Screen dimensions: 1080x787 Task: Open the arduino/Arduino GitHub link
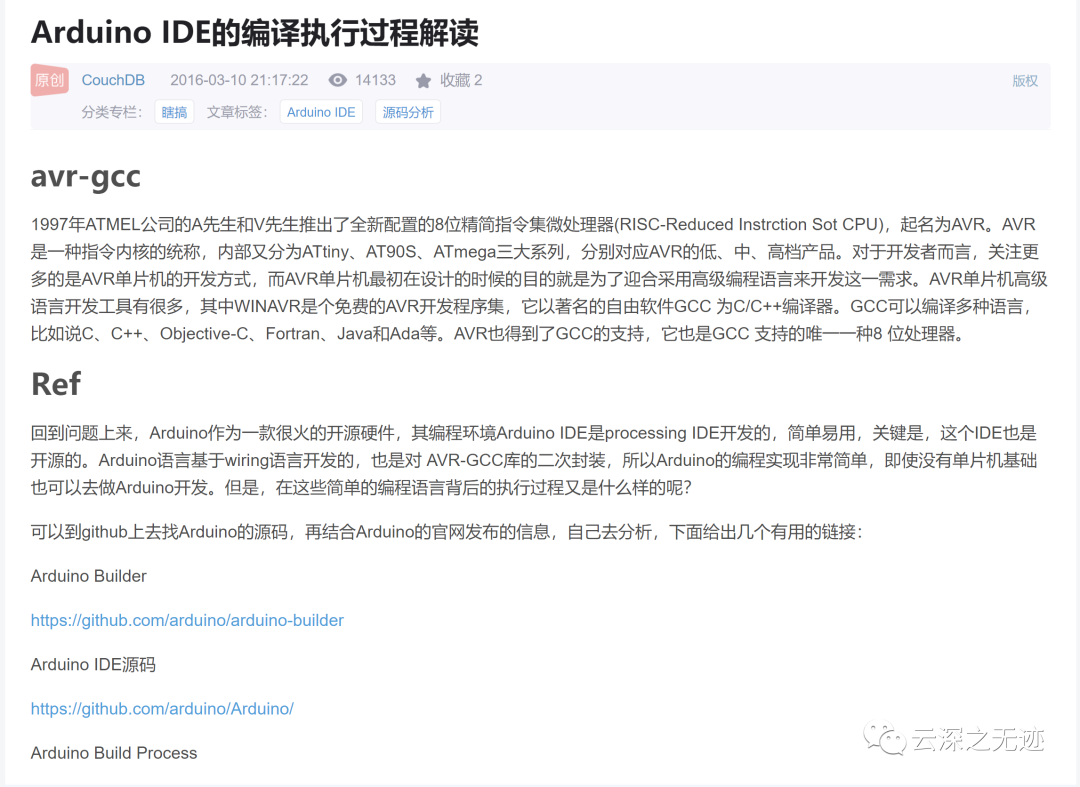163,709
